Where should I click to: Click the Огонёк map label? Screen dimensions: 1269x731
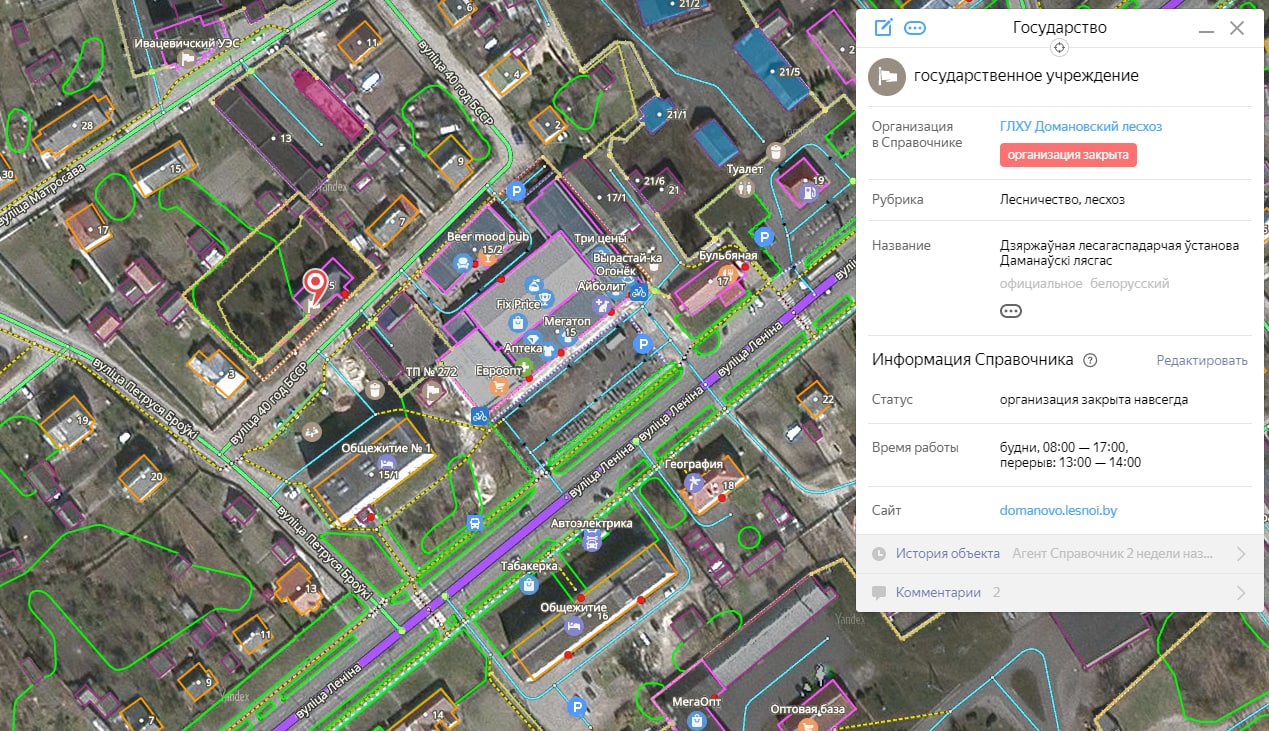[x=615, y=271]
